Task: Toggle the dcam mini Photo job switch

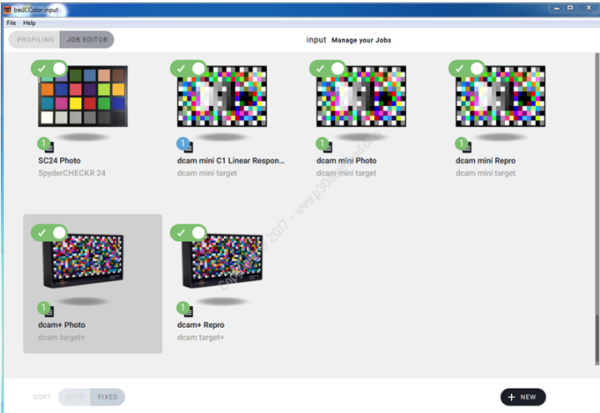Action: 328,69
